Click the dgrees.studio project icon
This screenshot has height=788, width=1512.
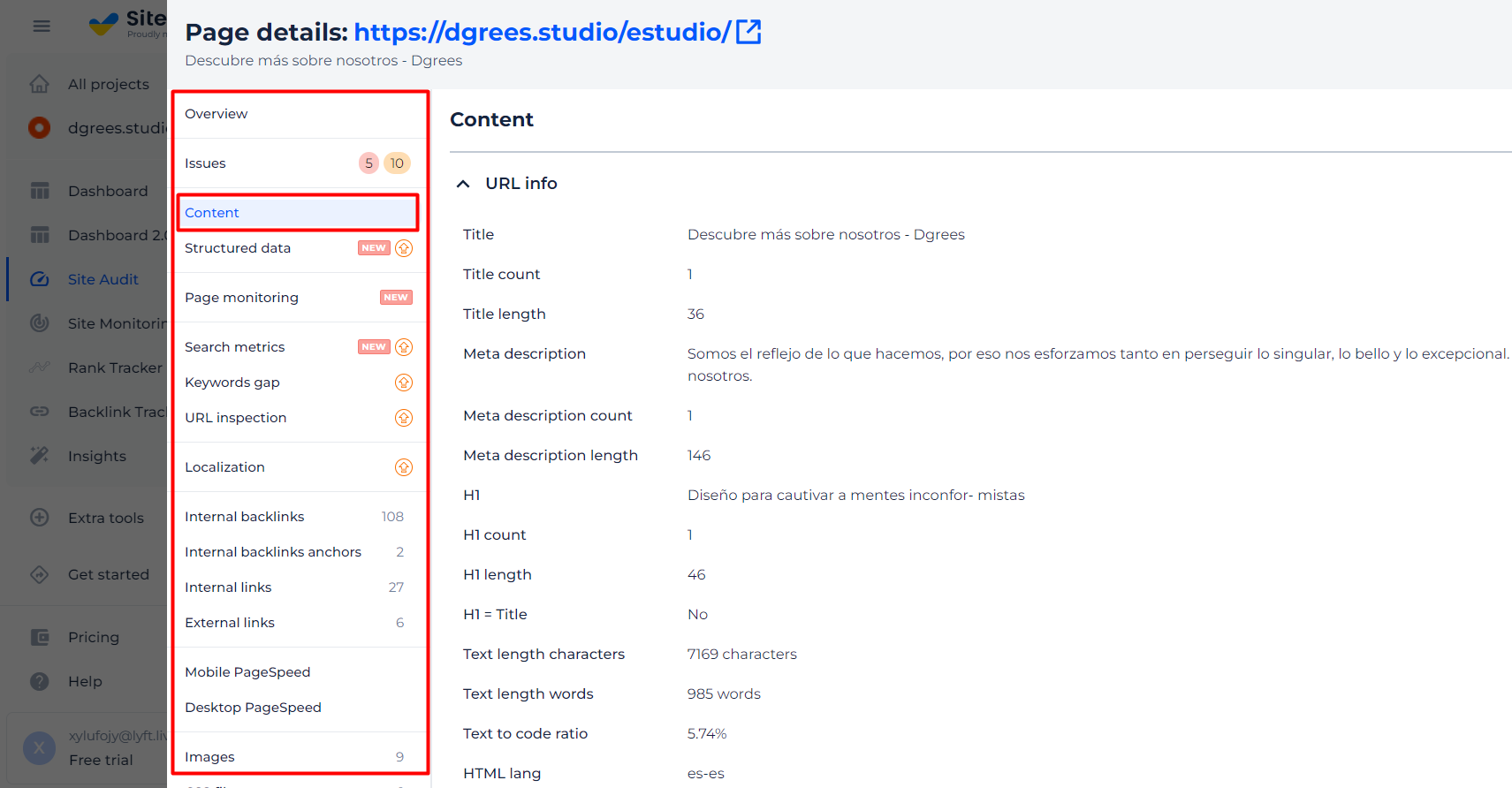coord(39,128)
